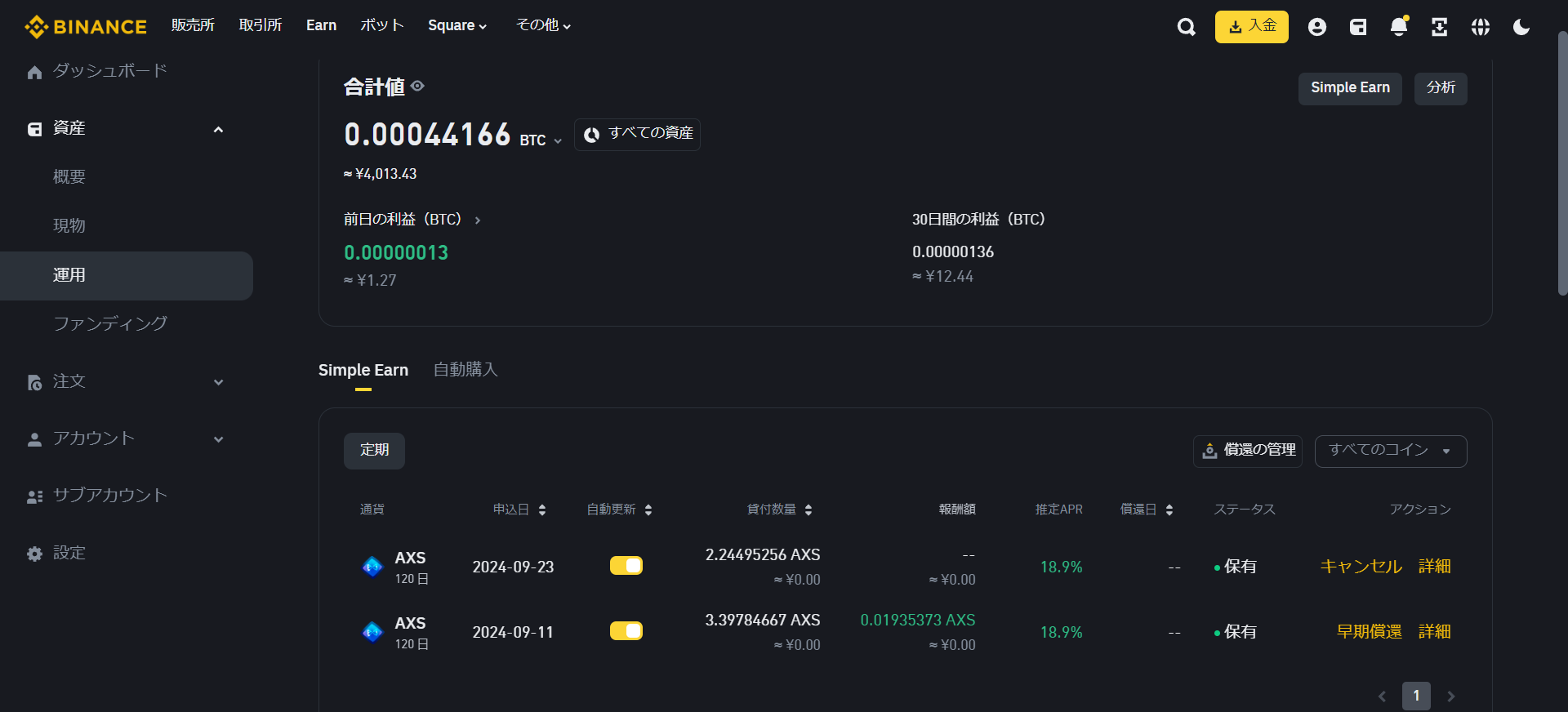Click the AXS coin icon for 2024-09-11
1568x712 pixels.
click(x=372, y=632)
